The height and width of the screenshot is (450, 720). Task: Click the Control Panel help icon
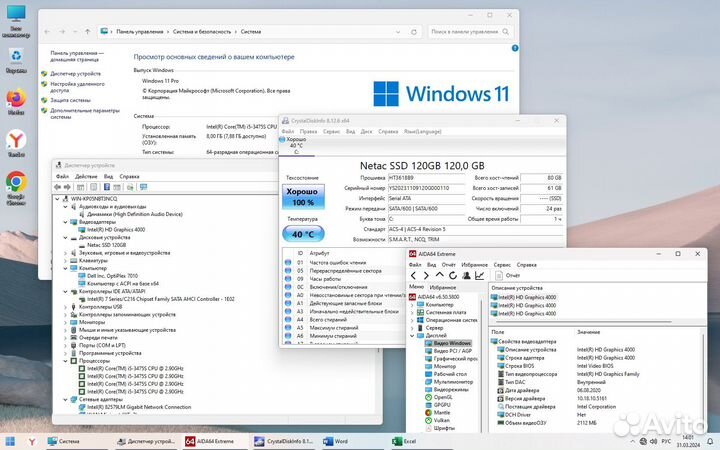click(515, 48)
